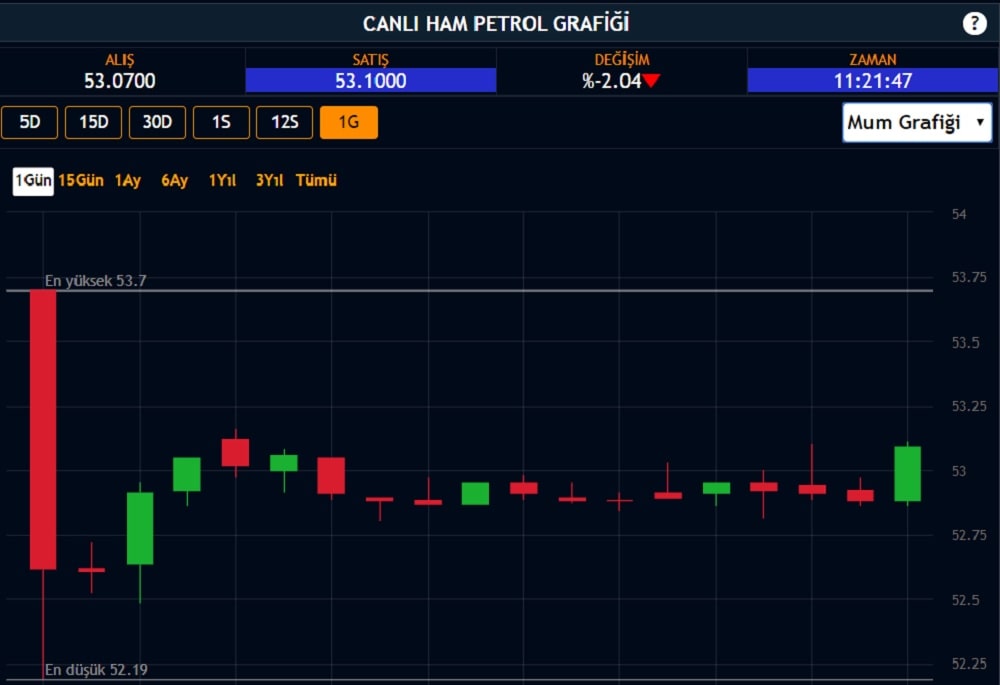The image size is (1000, 685).
Task: Display the 1Yıl time range
Action: 222,181
